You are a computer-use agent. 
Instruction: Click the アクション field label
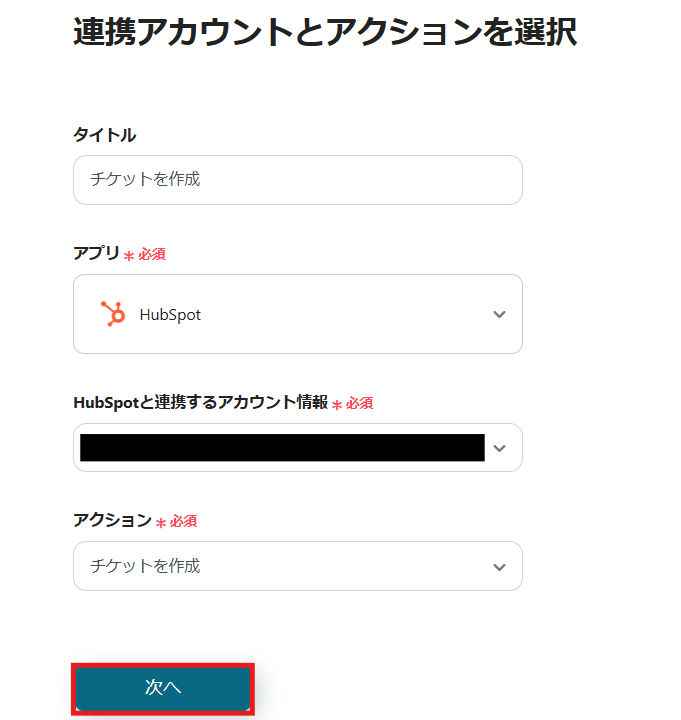click(112, 520)
